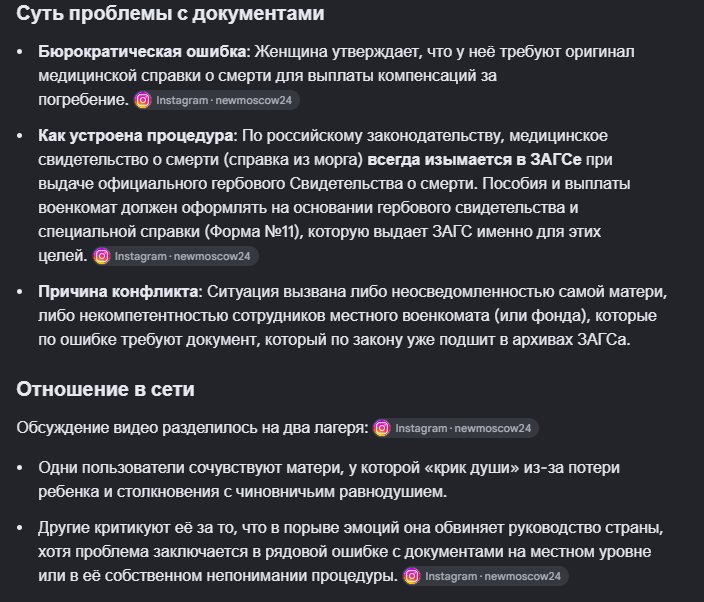
Task: Click the heading 'Отношение в сети'
Action: (106, 389)
